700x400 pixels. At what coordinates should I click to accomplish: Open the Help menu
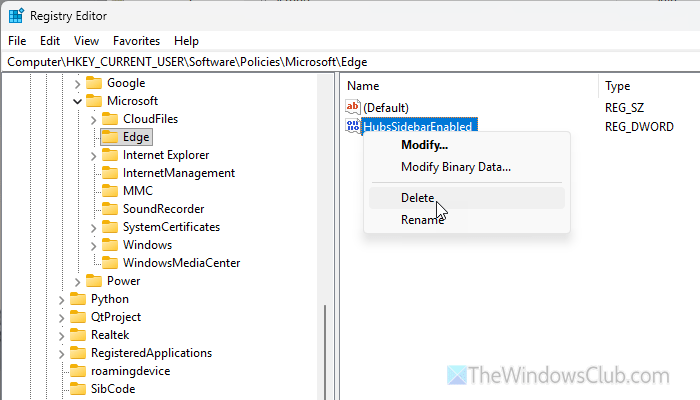[186, 41]
